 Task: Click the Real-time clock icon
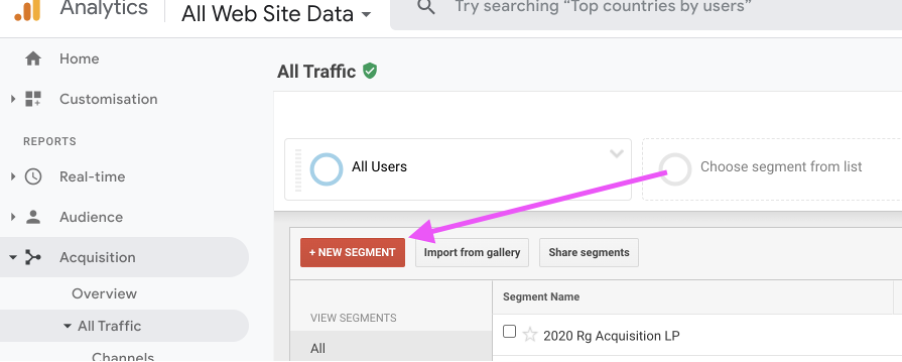pyautogui.click(x=33, y=177)
